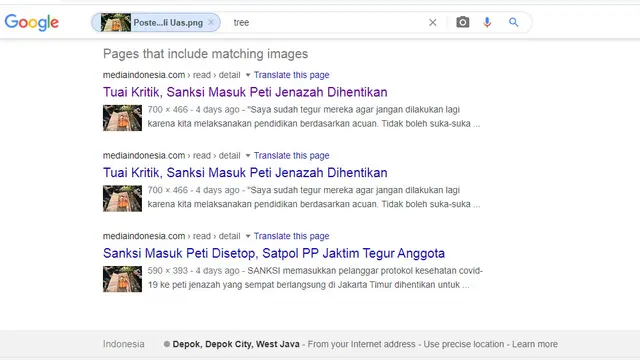Open 'Learn more' about location
Screen dimensions: 640x360
535,344
